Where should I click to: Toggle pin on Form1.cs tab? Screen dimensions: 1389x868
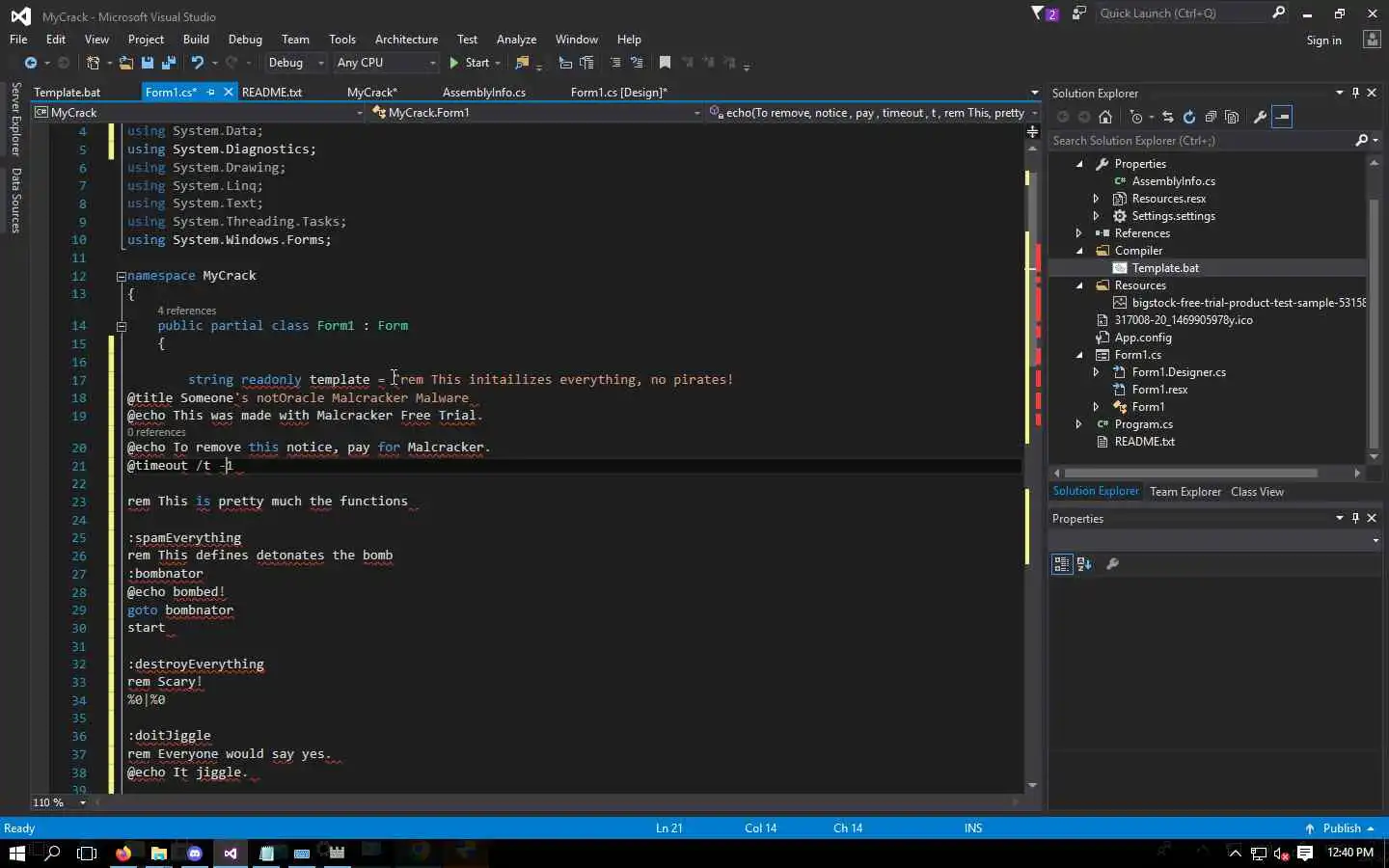point(211,93)
